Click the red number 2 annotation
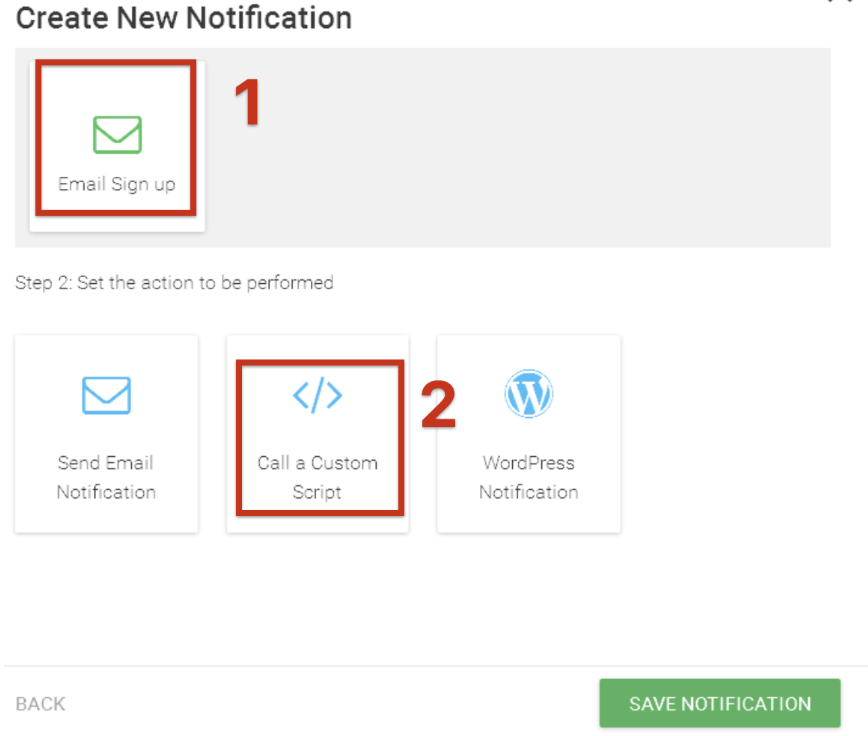Image resolution: width=868 pixels, height=736 pixels. pos(438,405)
